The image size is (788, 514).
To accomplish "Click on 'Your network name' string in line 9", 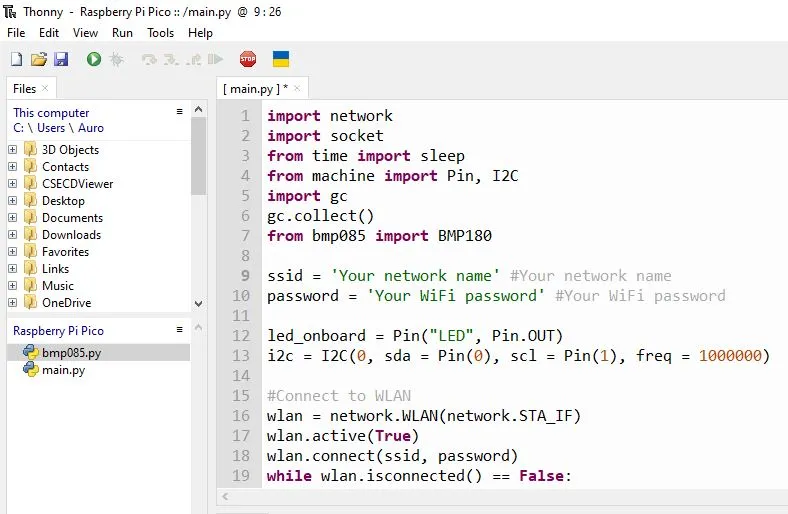I will click(x=415, y=275).
